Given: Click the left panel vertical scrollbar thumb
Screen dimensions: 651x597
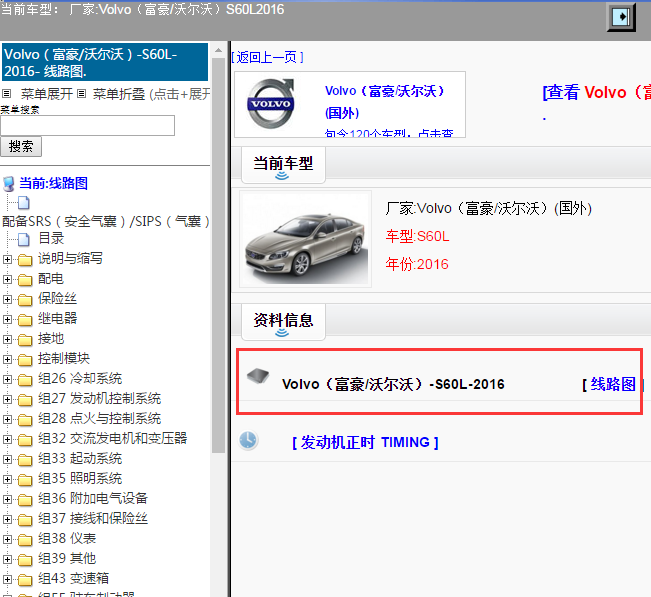Looking at the screenshot, I should tap(218, 255).
